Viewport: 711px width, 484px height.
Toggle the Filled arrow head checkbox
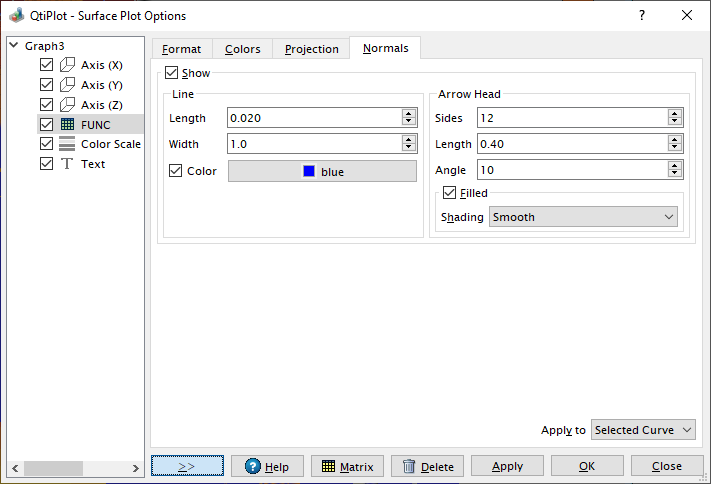pyautogui.click(x=449, y=193)
